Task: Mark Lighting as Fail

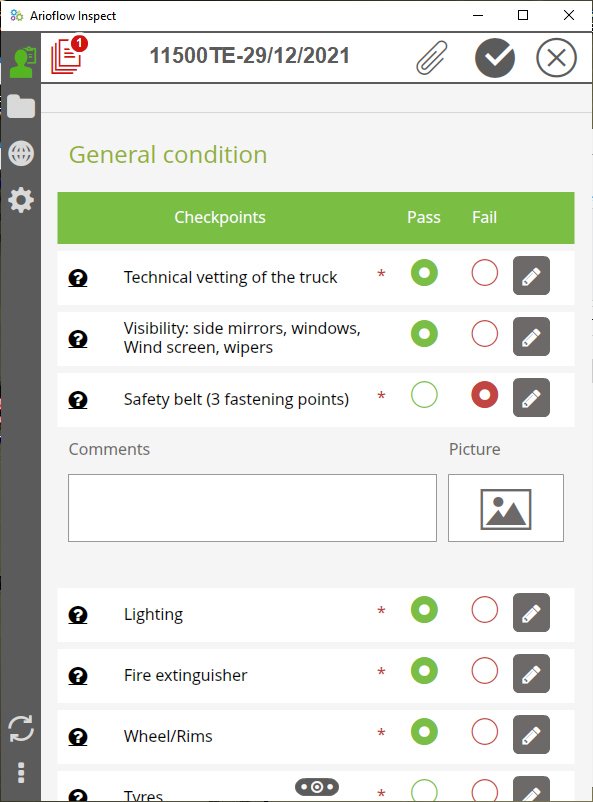Action: click(484, 611)
